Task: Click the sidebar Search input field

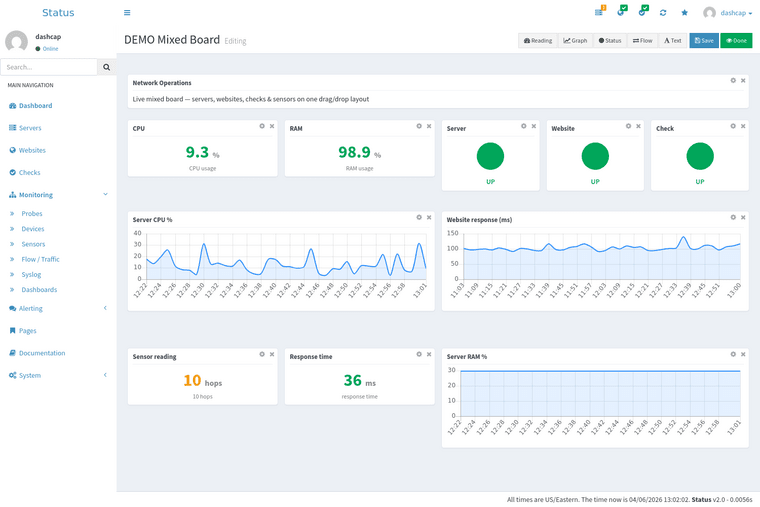Action: click(49, 67)
